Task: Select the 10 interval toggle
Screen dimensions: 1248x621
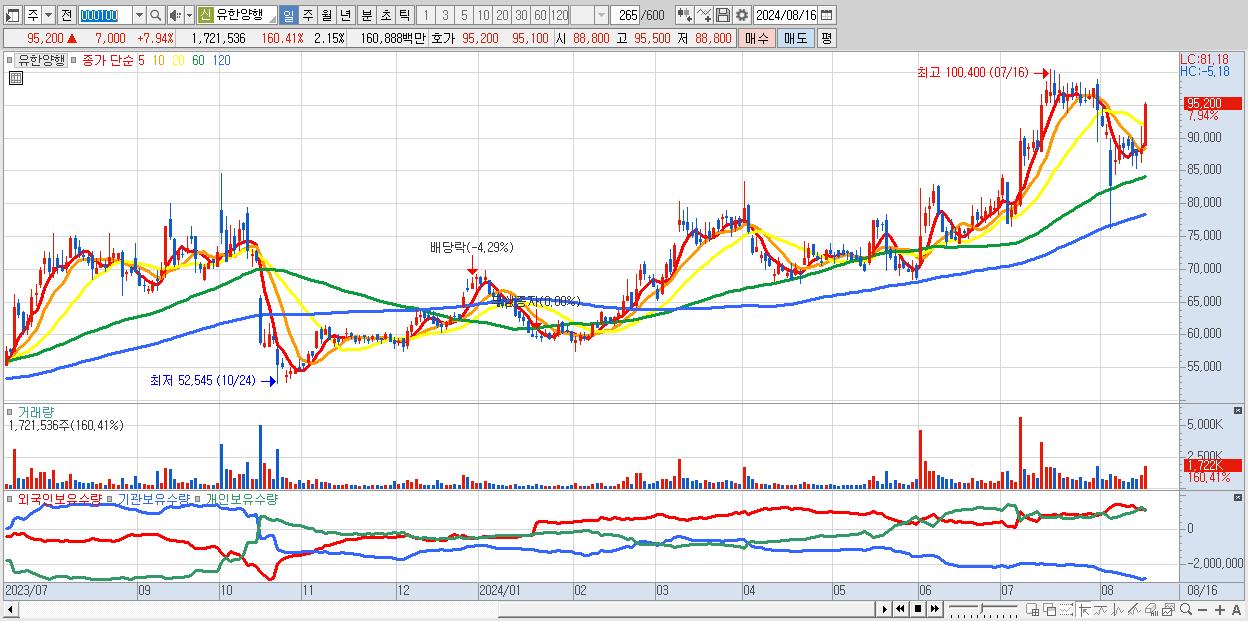Action: coord(483,15)
